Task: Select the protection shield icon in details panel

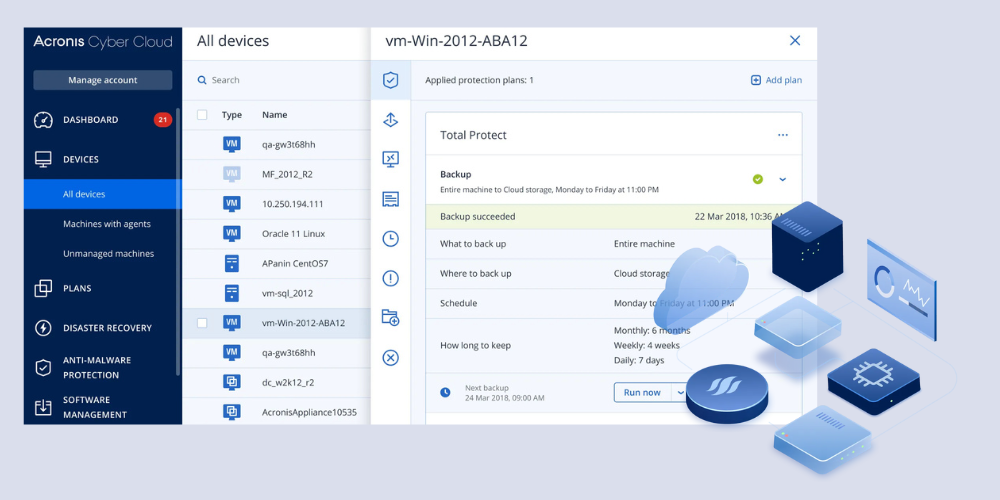Action: [x=390, y=80]
